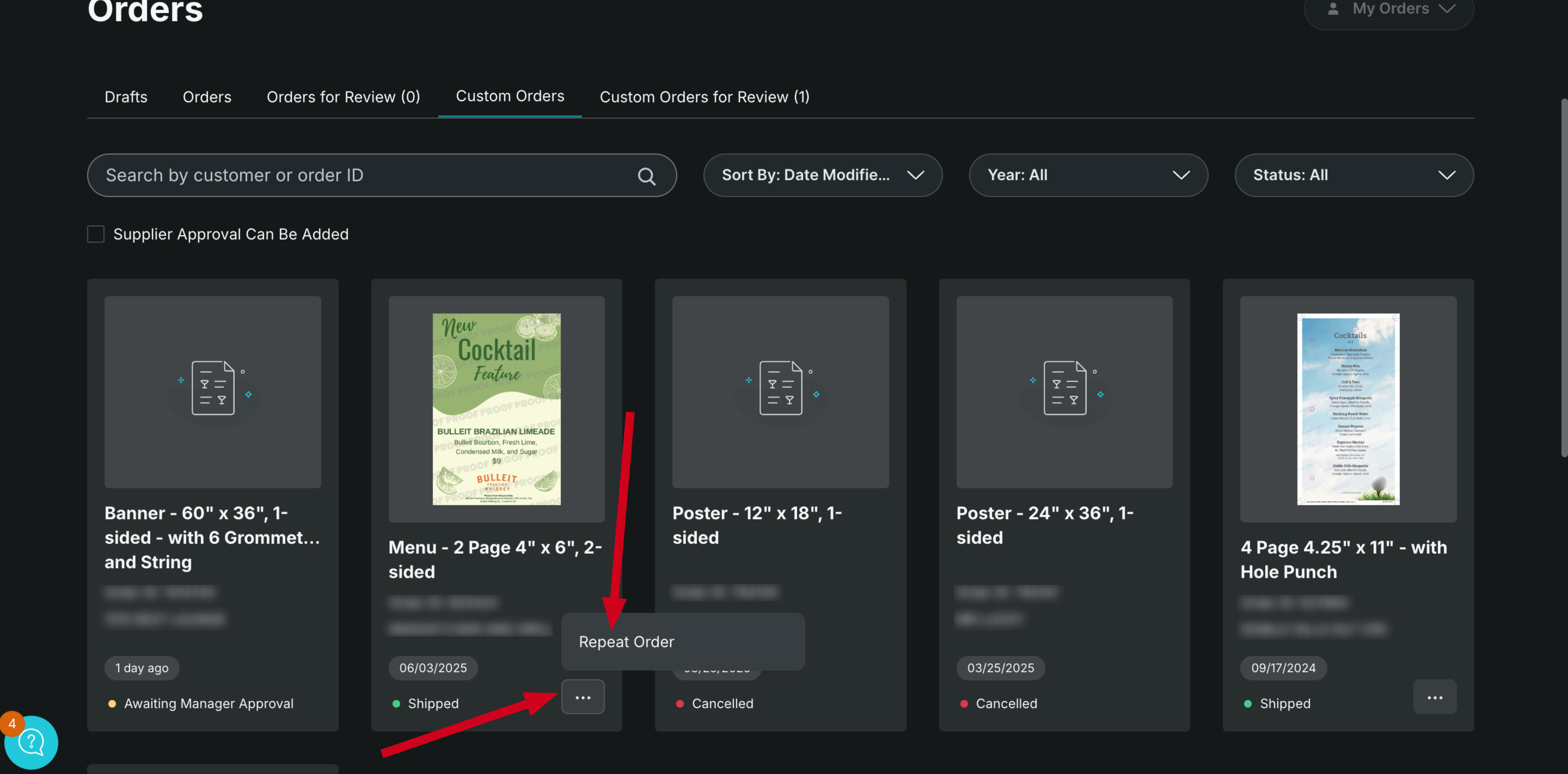Click the search magnifier icon
Screen dimensions: 1568x774
(647, 176)
